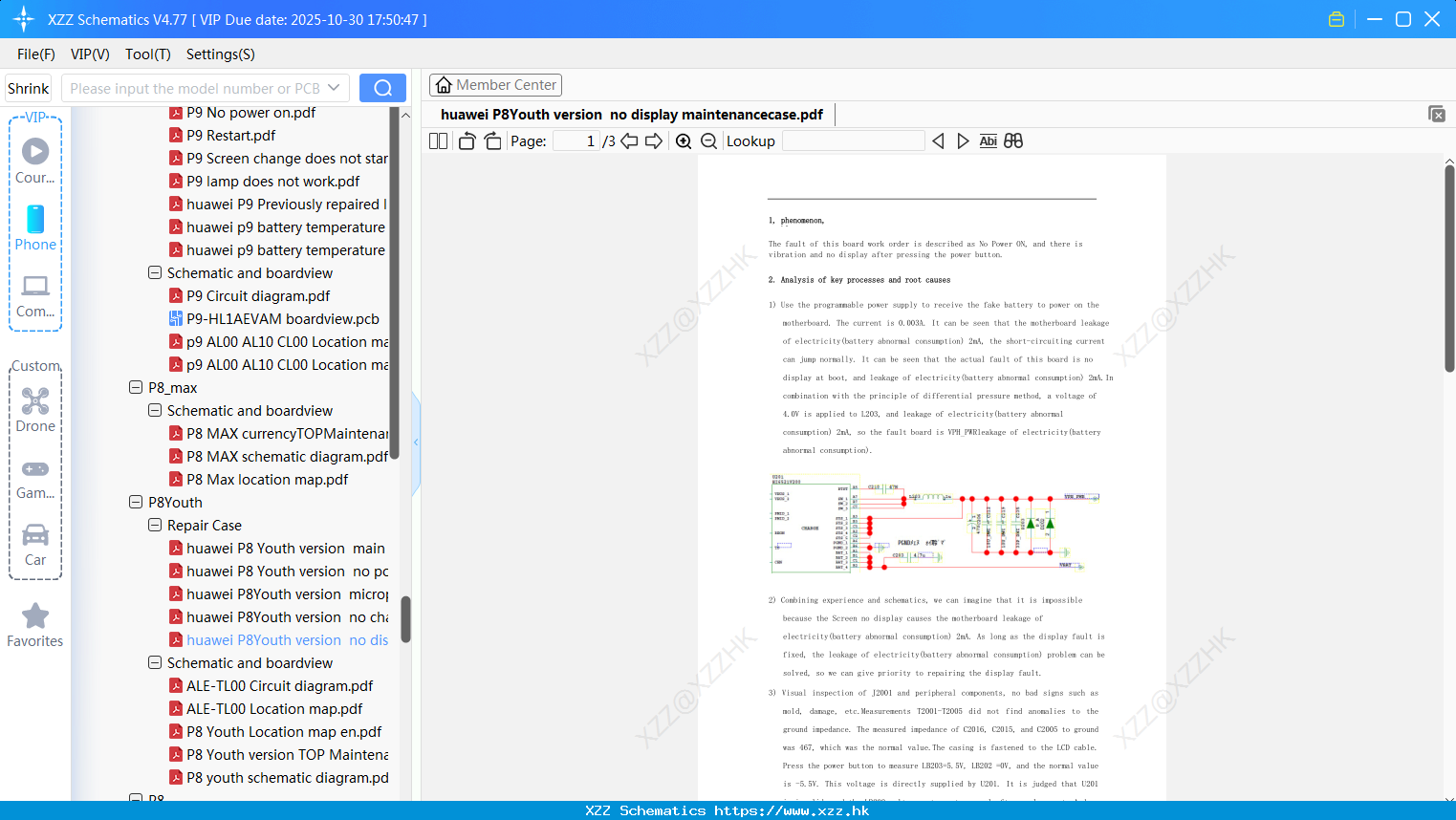Open the Tool(T) menu
Screen dimensions: 1456x820
[x=148, y=54]
